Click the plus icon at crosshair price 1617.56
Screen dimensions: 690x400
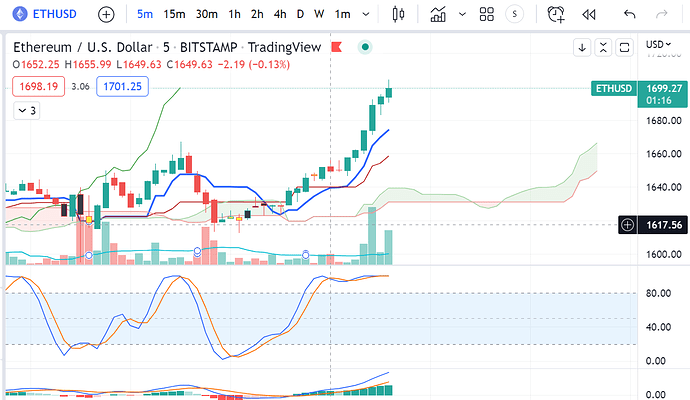tap(627, 225)
